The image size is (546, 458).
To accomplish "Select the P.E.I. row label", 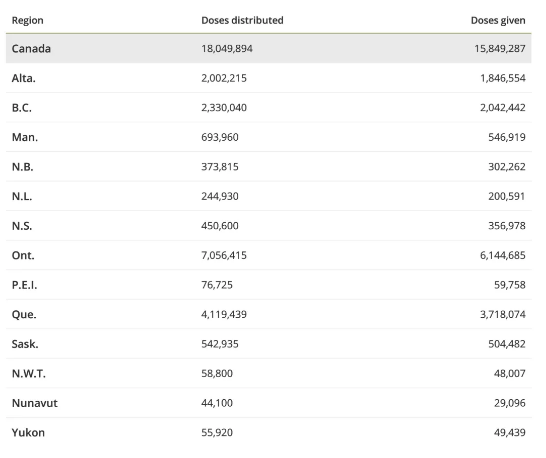I will pos(24,285).
